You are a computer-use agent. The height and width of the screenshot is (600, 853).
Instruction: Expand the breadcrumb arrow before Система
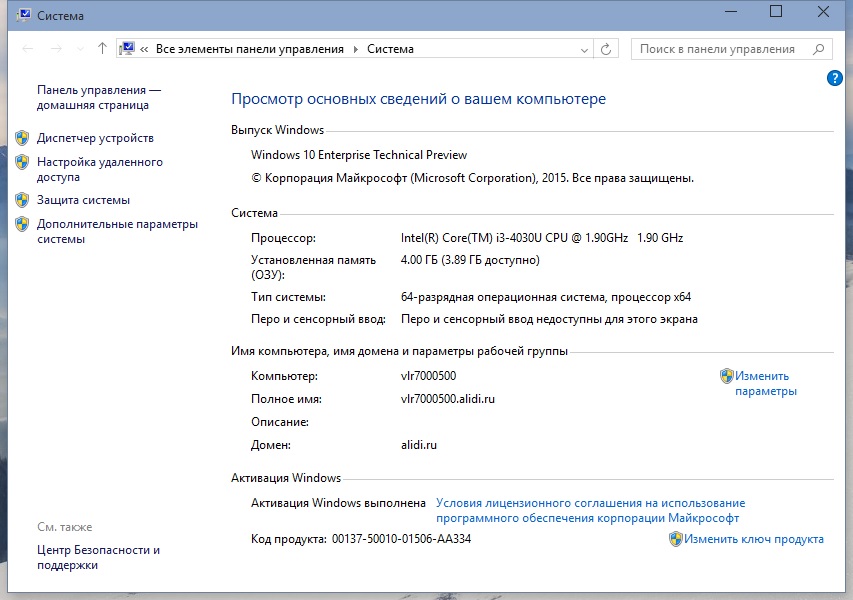pyautogui.click(x=356, y=50)
